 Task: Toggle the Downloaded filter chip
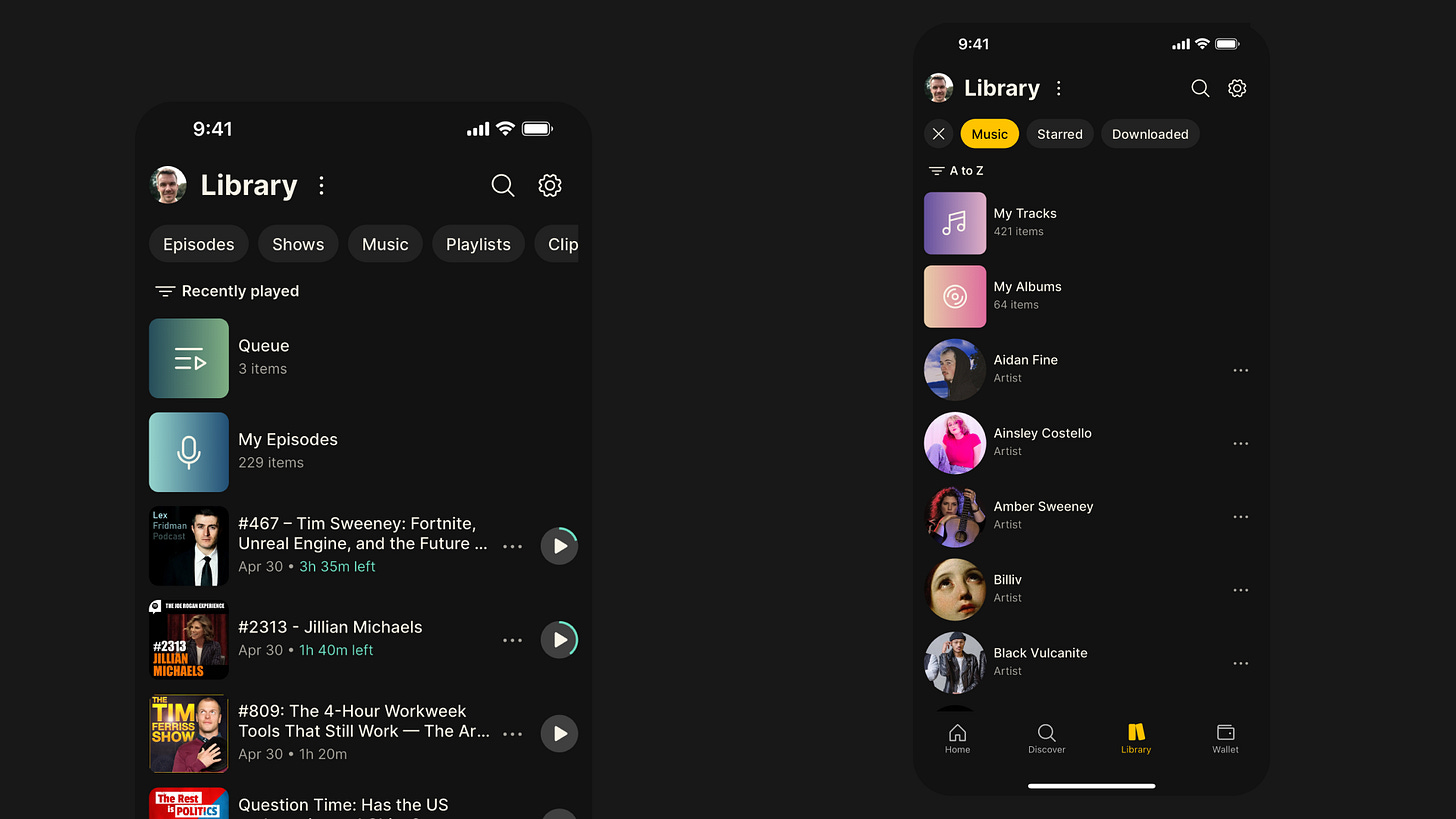coord(1150,134)
